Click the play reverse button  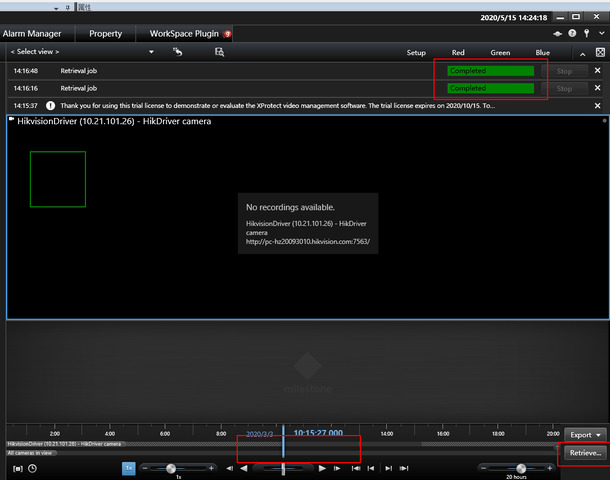pyautogui.click(x=243, y=468)
